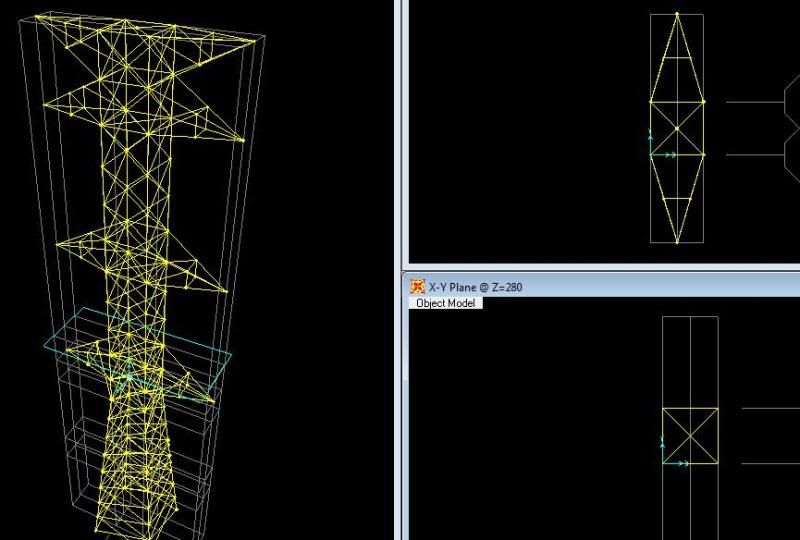
Task: Click the cyan axis origin in the Z=280 plan view
Action: (x=663, y=463)
